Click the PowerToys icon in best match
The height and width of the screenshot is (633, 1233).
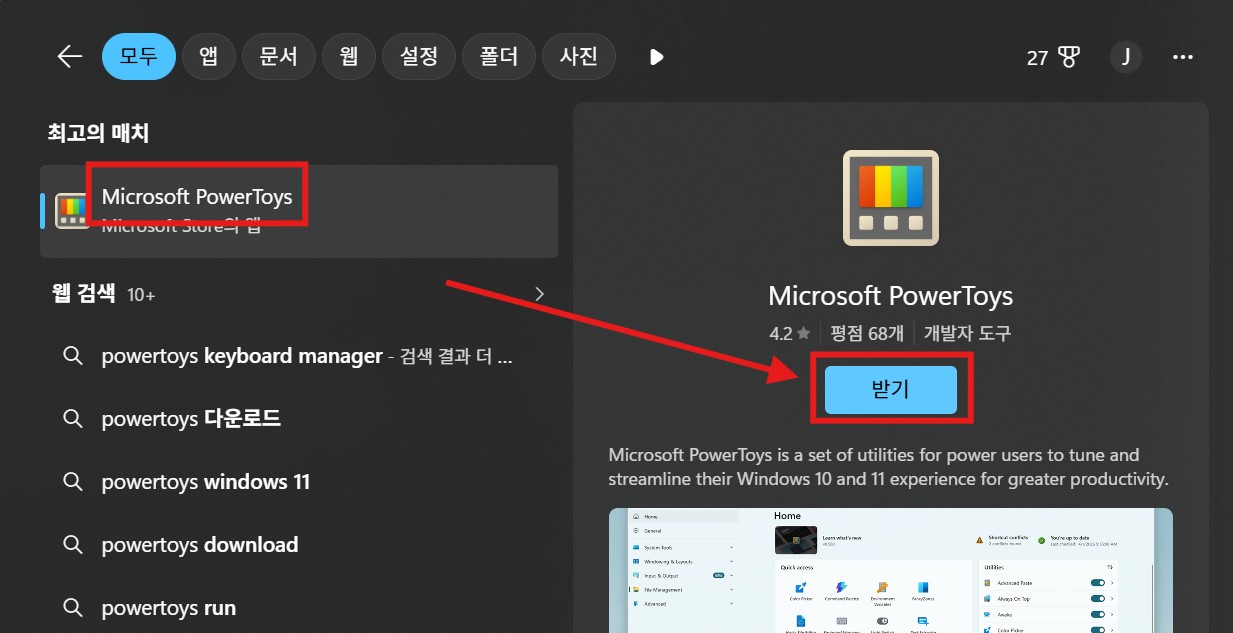[x=72, y=211]
